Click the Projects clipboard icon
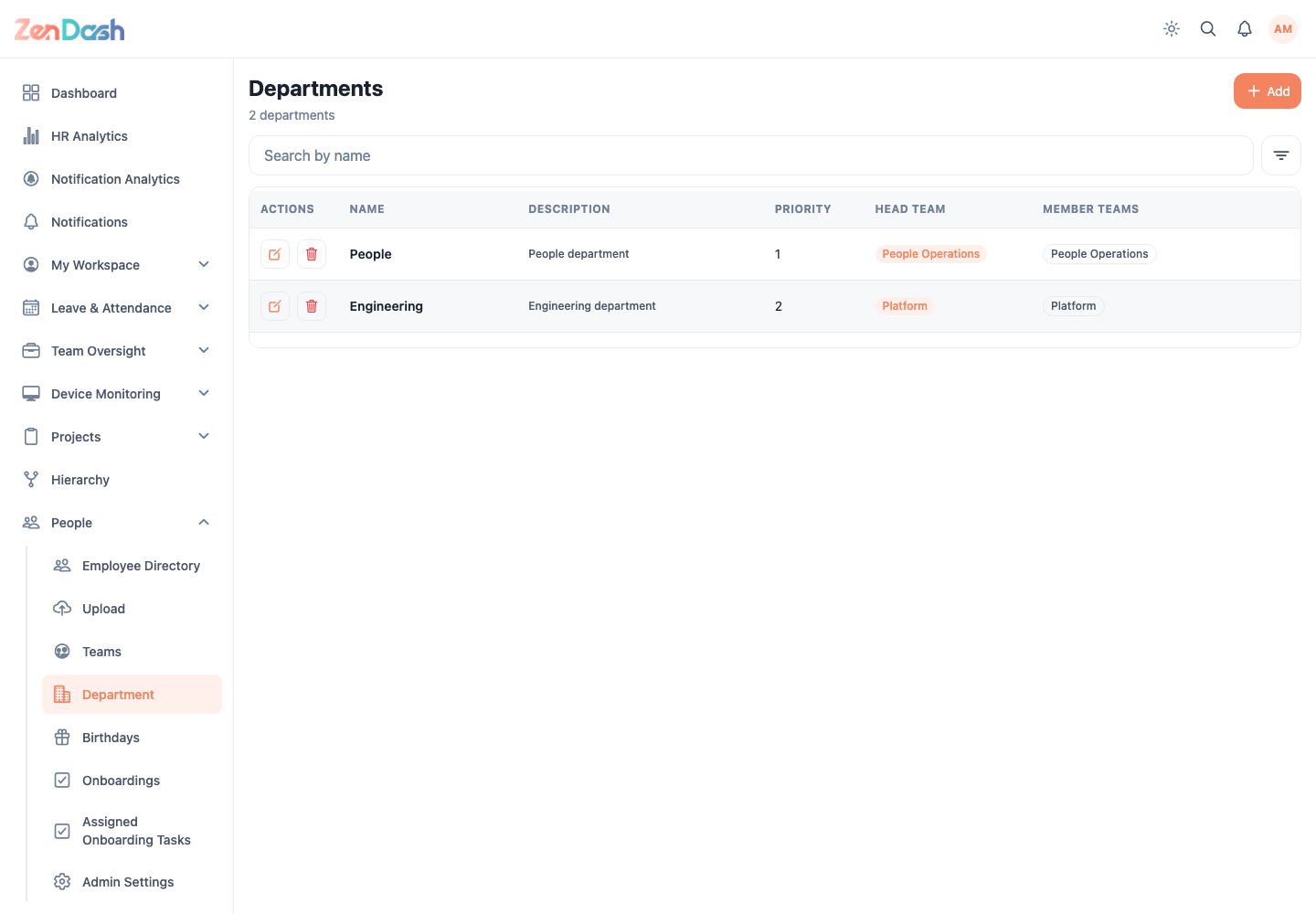1316x914 pixels. pyautogui.click(x=31, y=437)
